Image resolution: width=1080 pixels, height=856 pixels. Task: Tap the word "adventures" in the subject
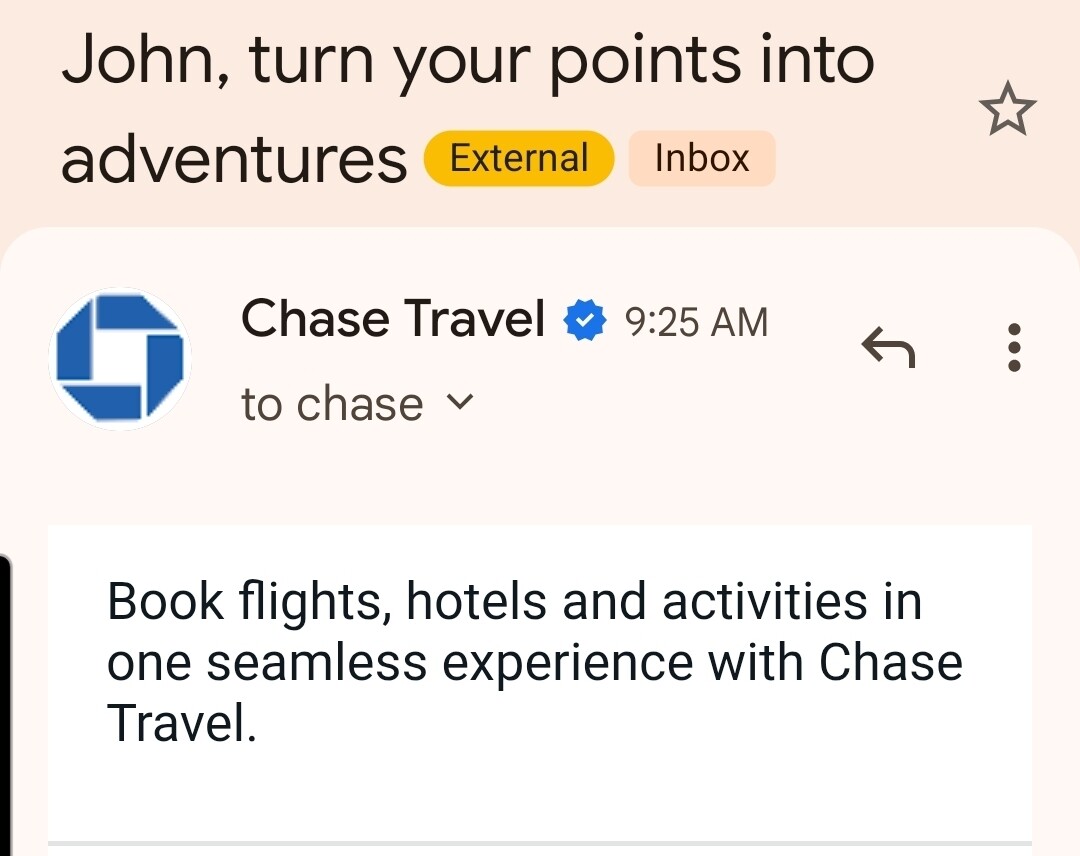235,160
